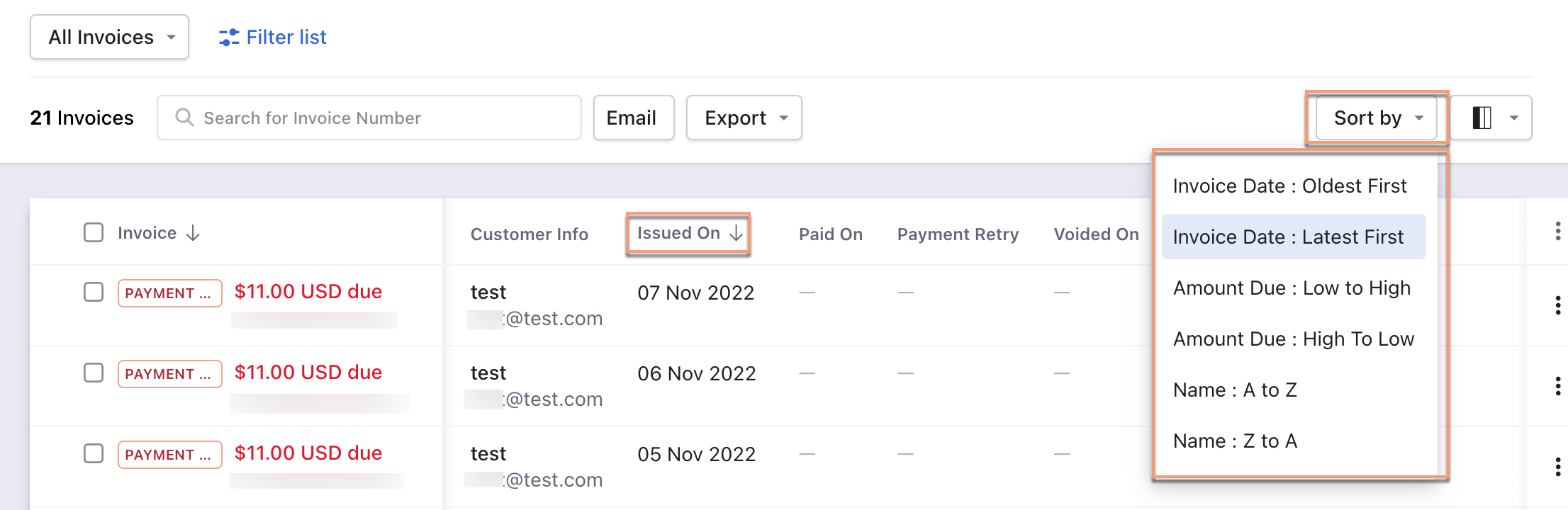Expand the All Invoices dropdown

tap(110, 37)
